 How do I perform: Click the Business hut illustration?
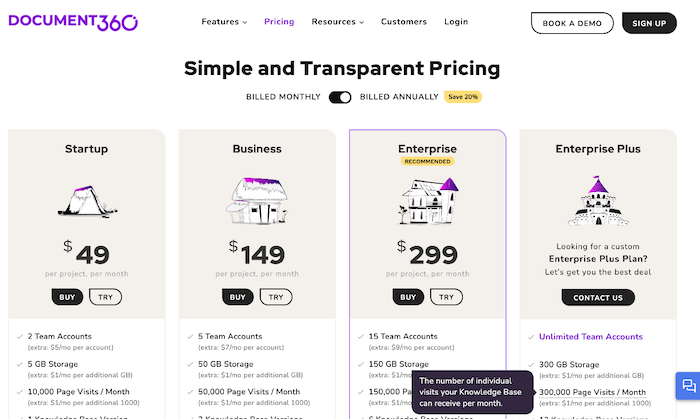(x=257, y=200)
